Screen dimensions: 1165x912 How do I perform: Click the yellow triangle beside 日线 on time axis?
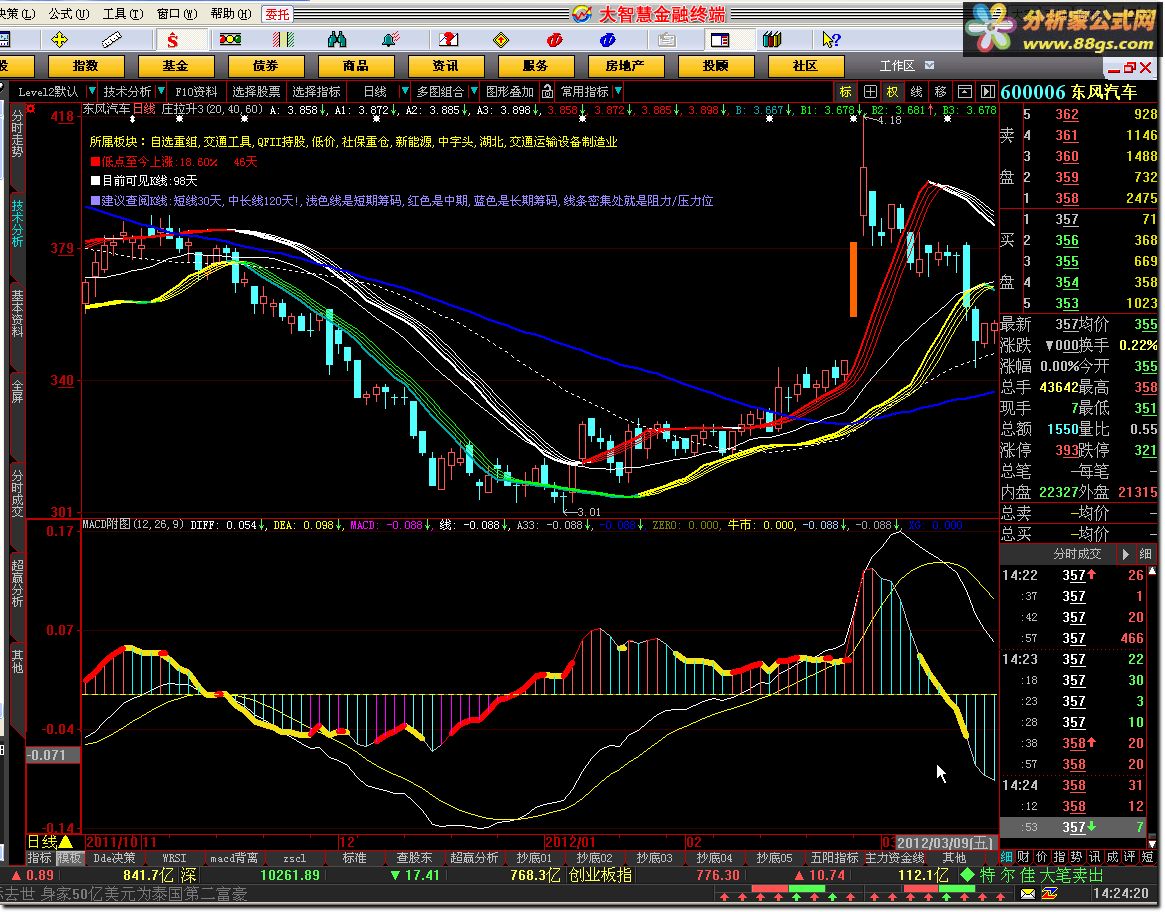tap(65, 841)
